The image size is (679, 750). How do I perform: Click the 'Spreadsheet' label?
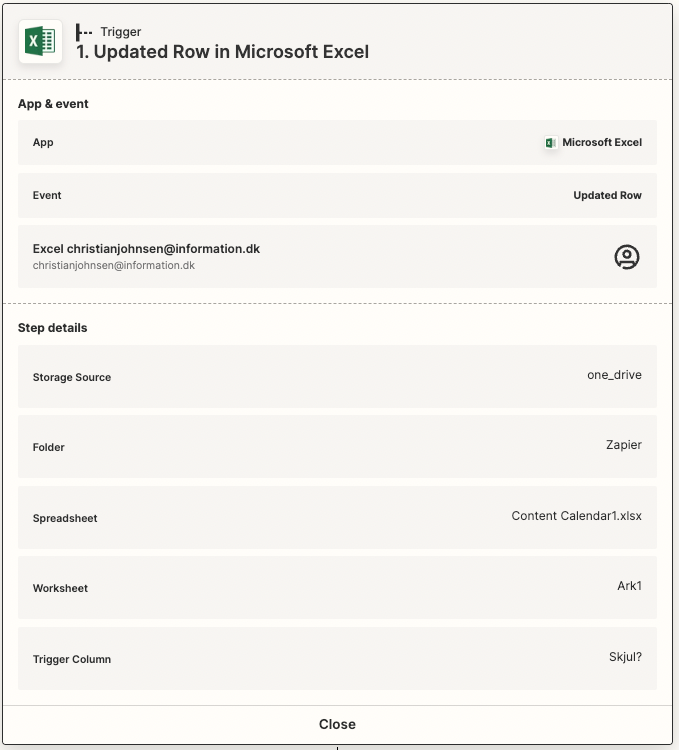tap(65, 518)
